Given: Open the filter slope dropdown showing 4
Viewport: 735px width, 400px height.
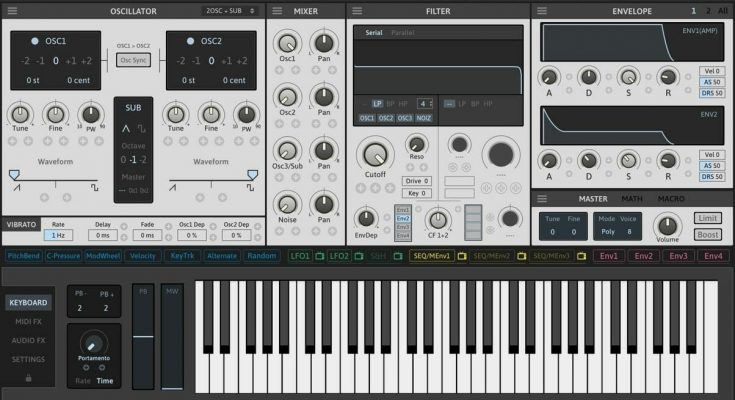Looking at the screenshot, I should pyautogui.click(x=425, y=104).
